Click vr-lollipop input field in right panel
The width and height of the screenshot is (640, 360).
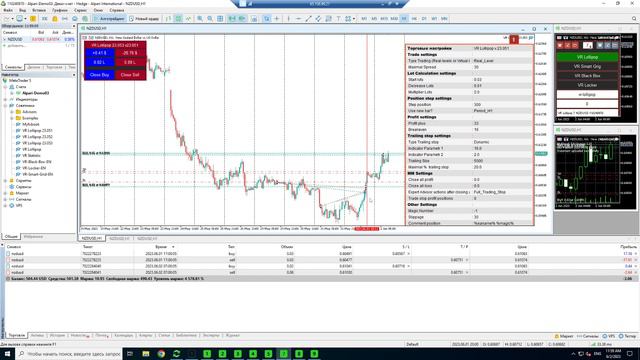click(x=587, y=95)
